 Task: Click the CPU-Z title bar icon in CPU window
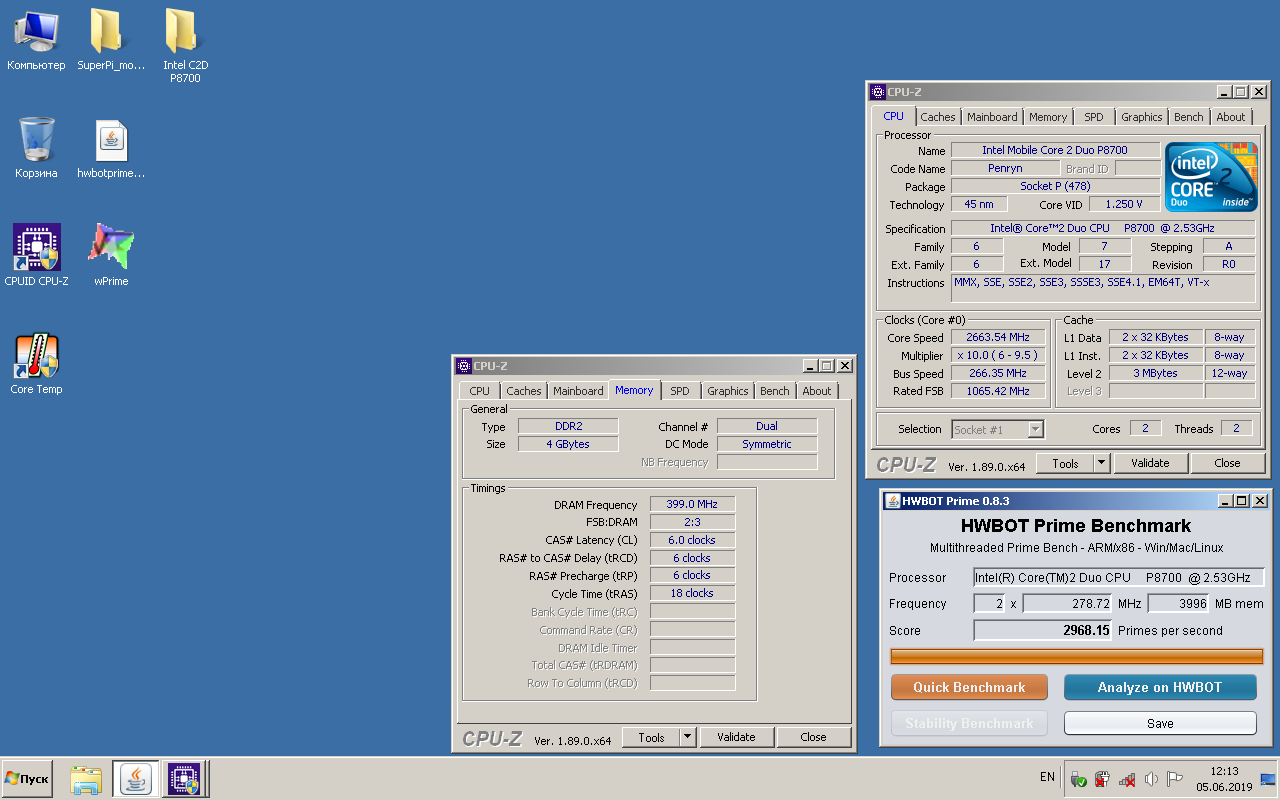tap(877, 92)
